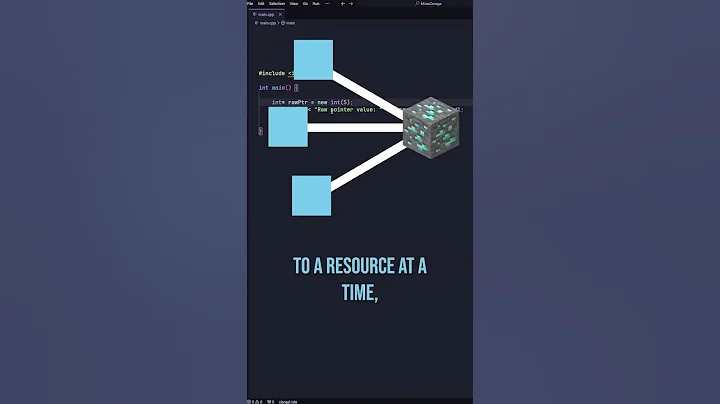Click the closing brace of main
Image resolution: width=720 pixels, height=404 pixels.
point(260,131)
